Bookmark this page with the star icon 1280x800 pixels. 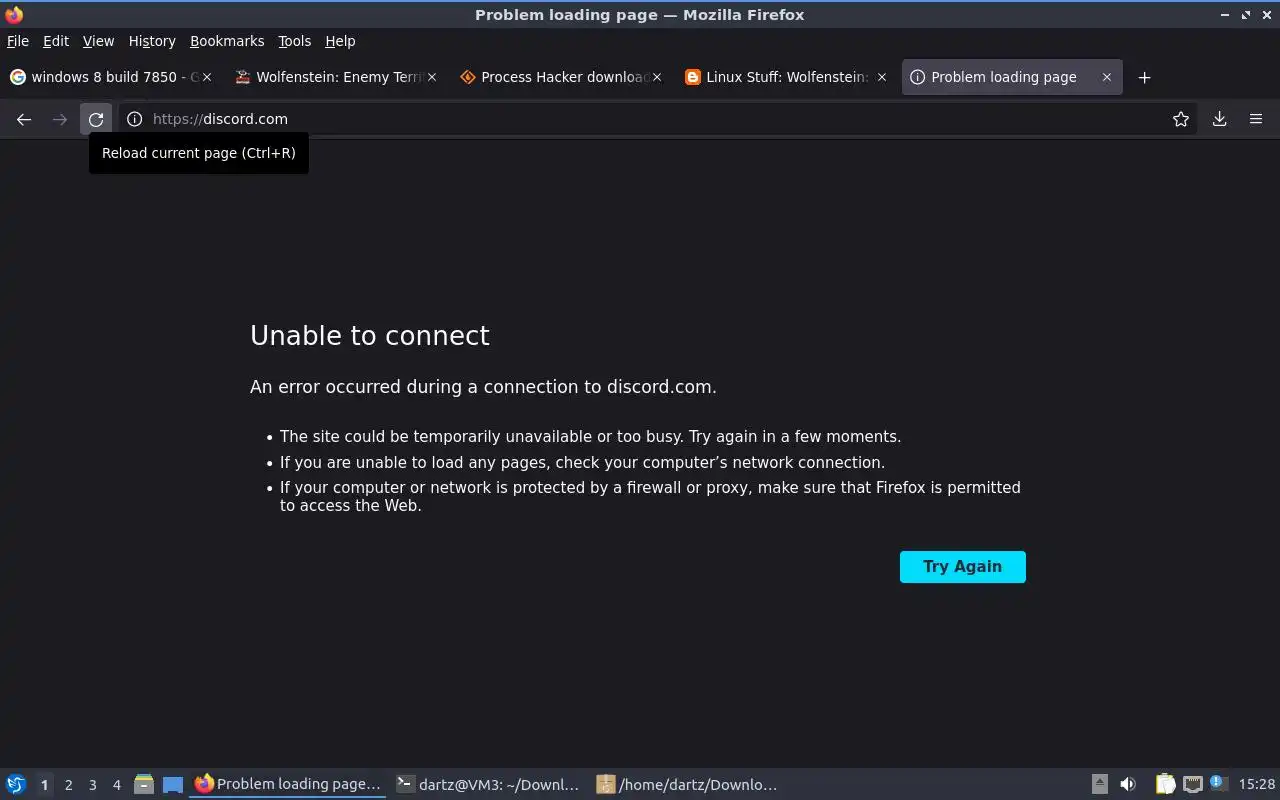[1181, 119]
